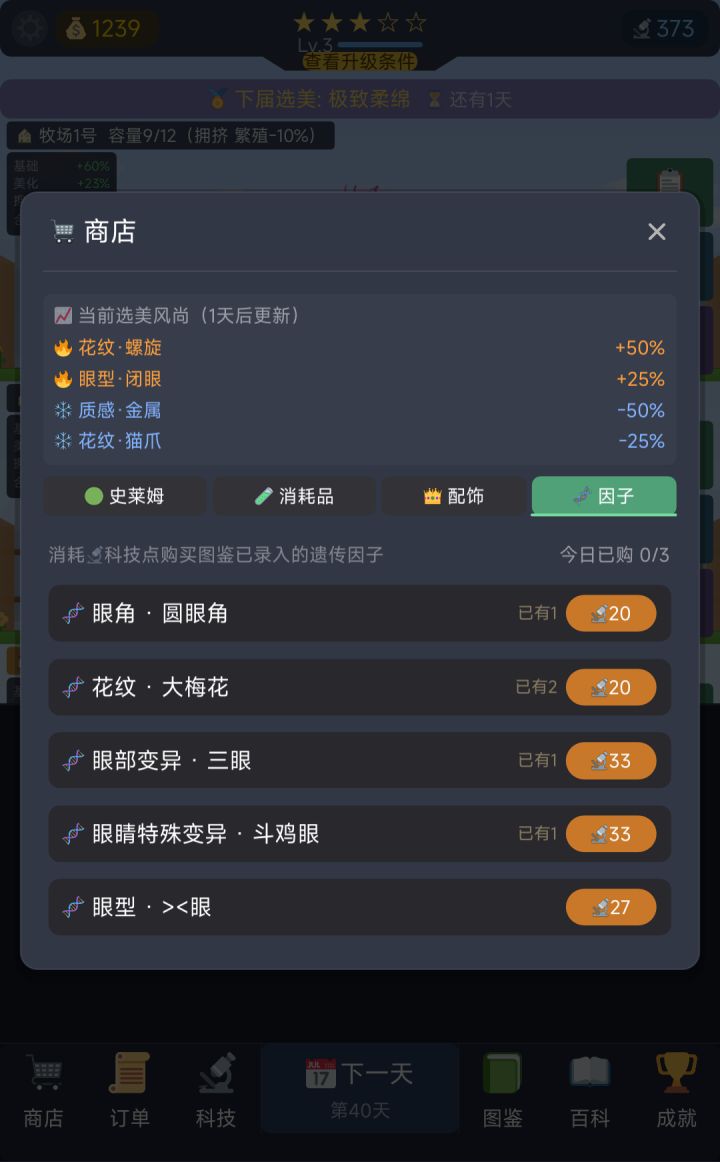The height and width of the screenshot is (1162, 720).
Task: Click 查看升级条件 under level bar
Action: (360, 62)
